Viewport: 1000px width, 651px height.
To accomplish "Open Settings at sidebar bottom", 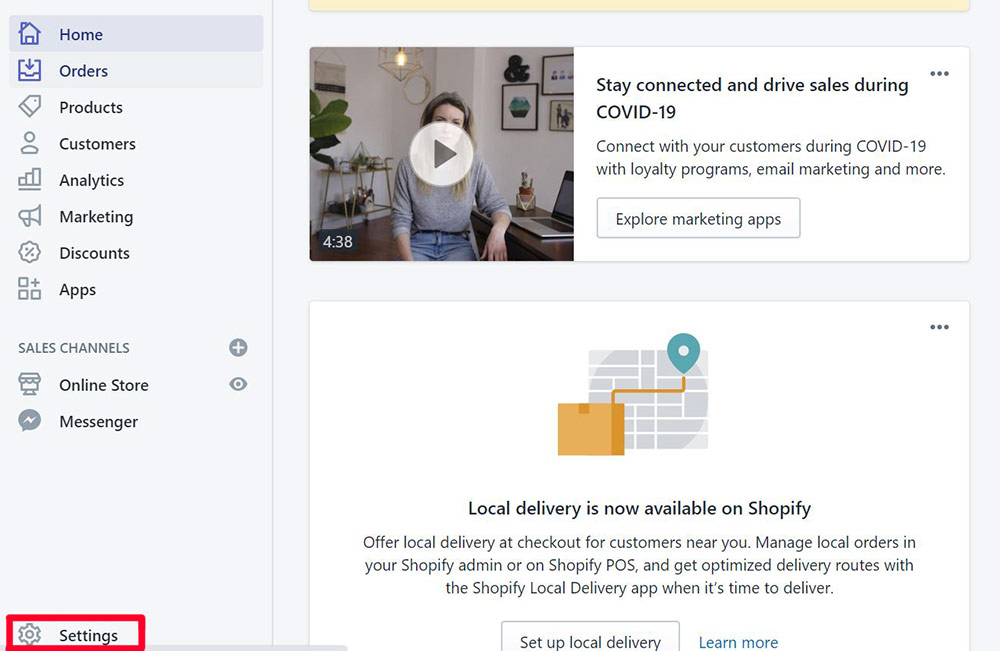I will [x=76, y=633].
